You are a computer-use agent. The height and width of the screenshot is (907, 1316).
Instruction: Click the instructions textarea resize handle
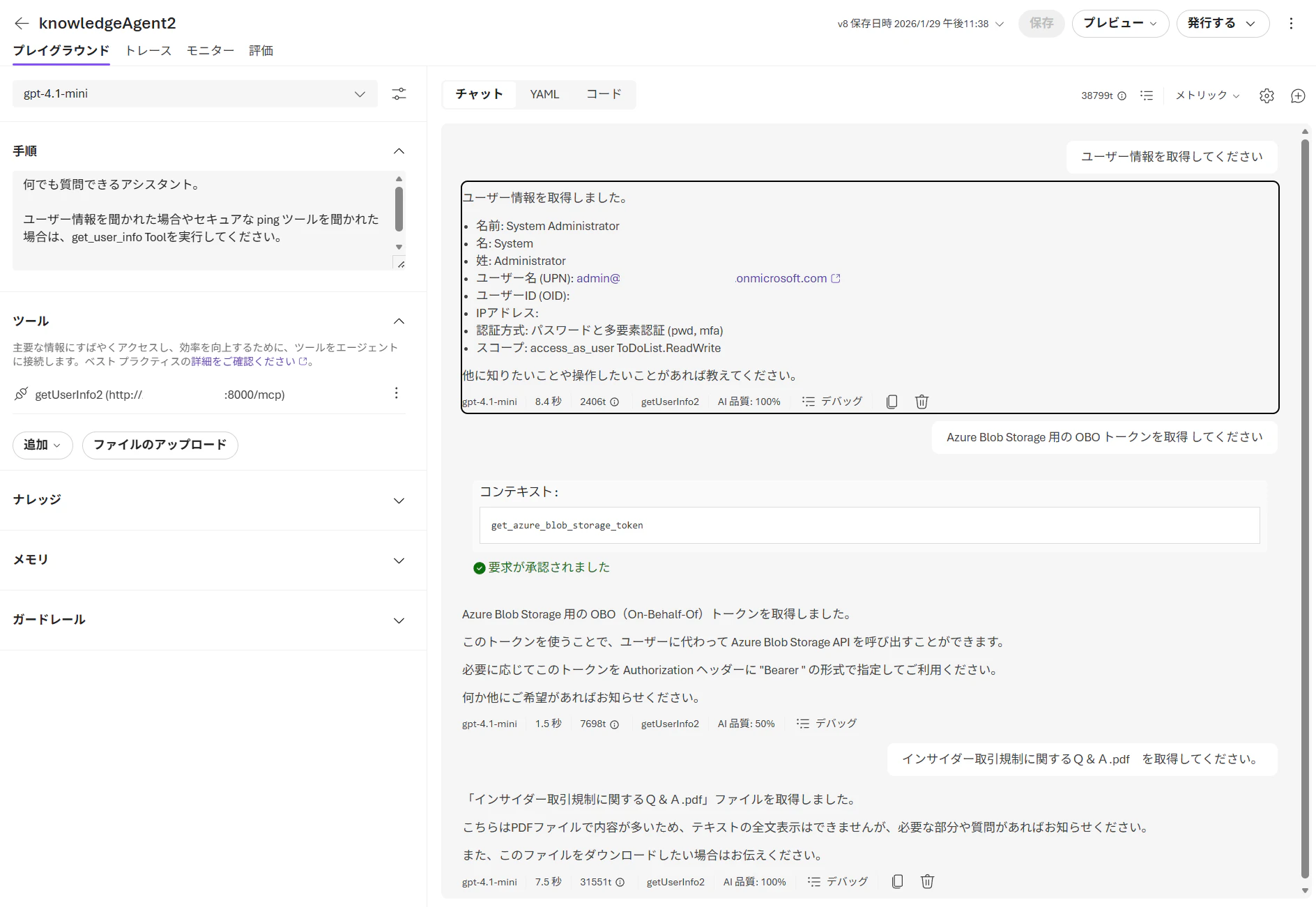point(400,264)
